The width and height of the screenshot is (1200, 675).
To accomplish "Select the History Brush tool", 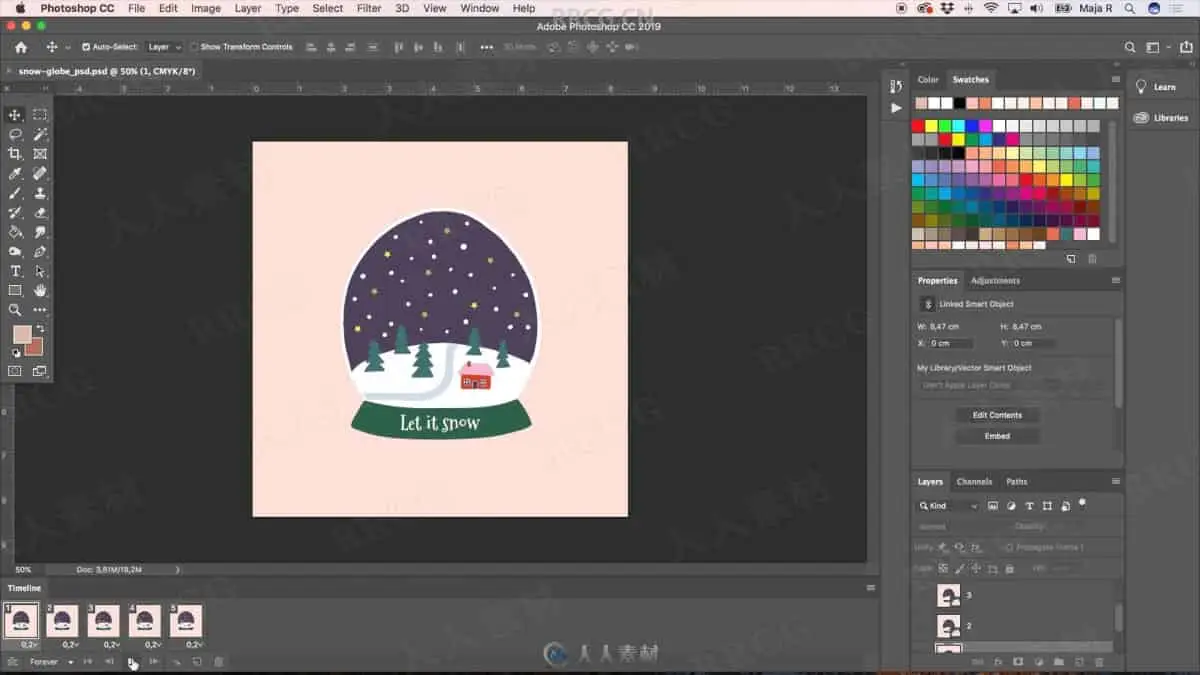I will 16,212.
